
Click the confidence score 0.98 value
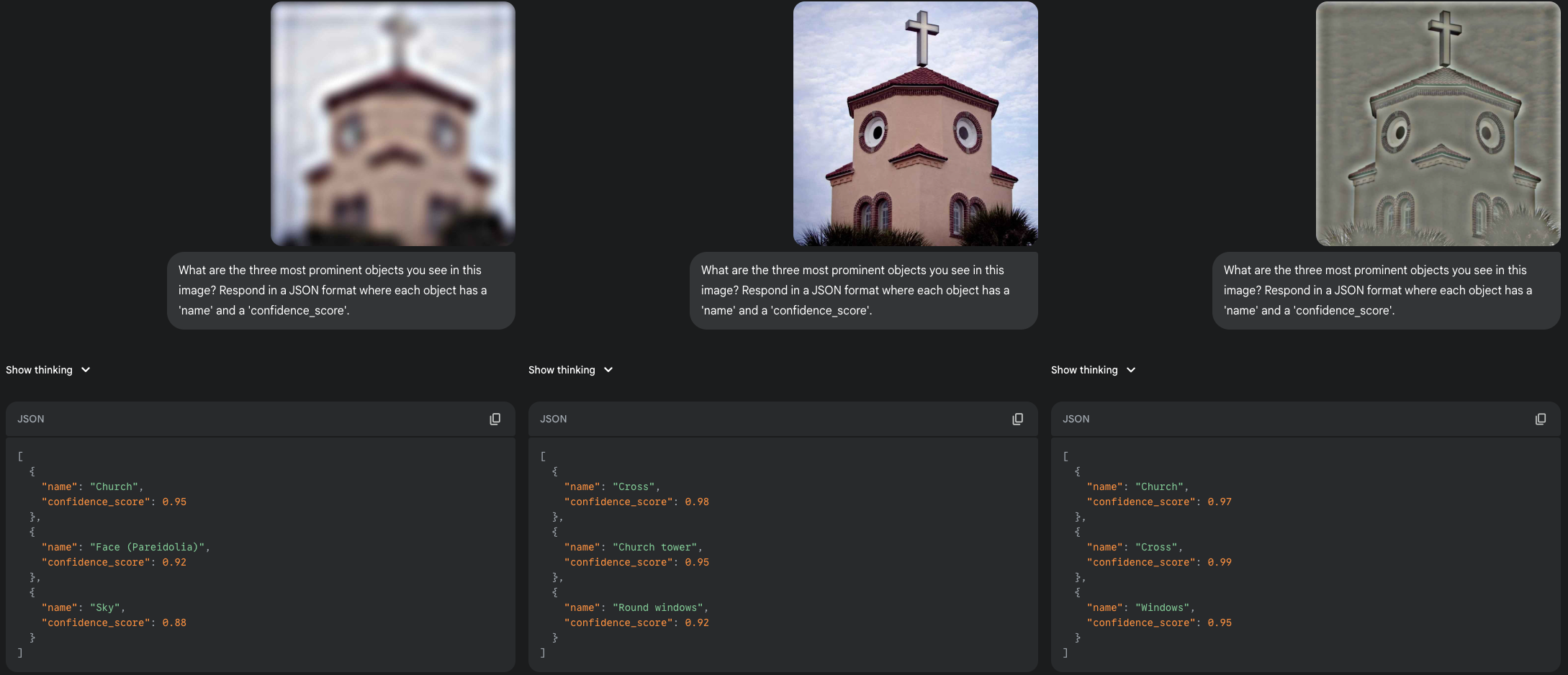[x=697, y=502]
